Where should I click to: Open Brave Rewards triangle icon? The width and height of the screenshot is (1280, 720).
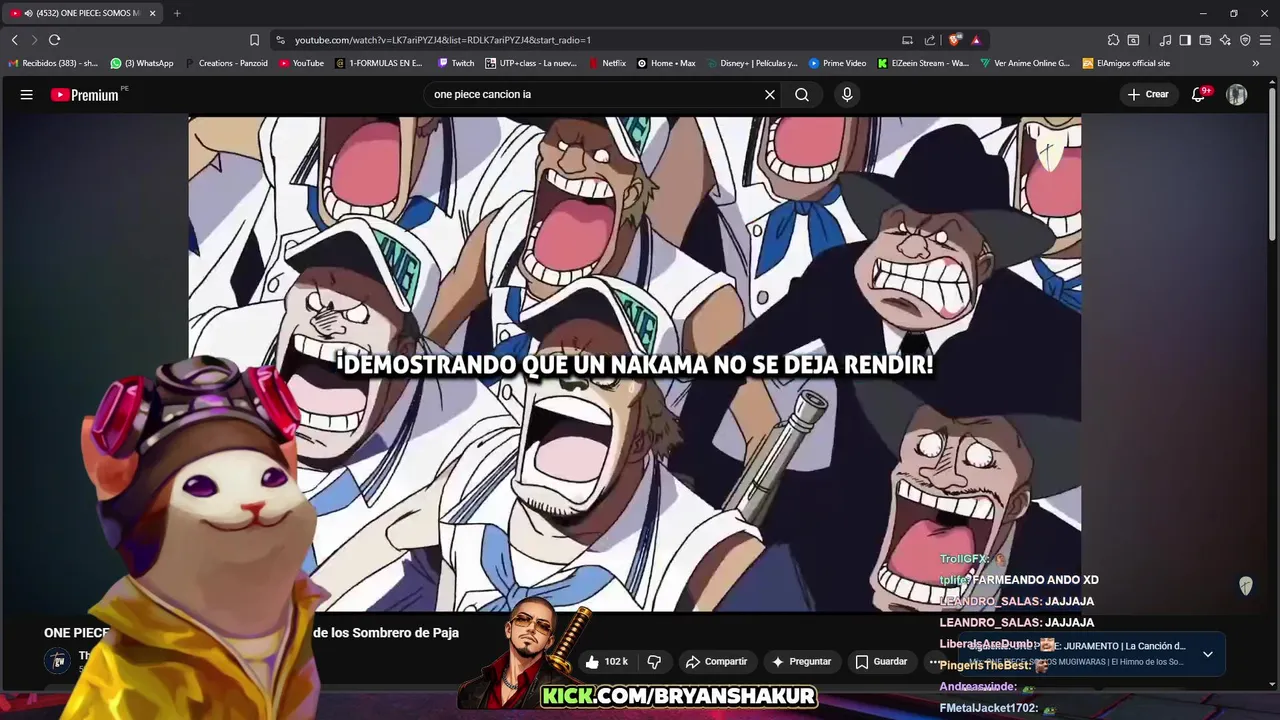[x=976, y=40]
